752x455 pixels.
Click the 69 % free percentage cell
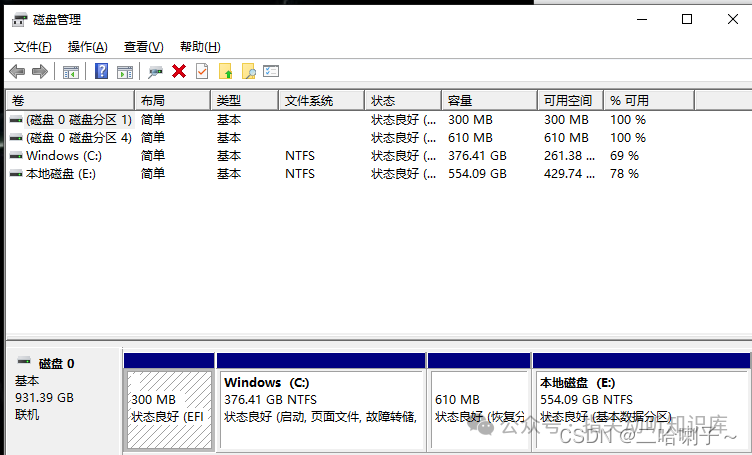pos(624,156)
